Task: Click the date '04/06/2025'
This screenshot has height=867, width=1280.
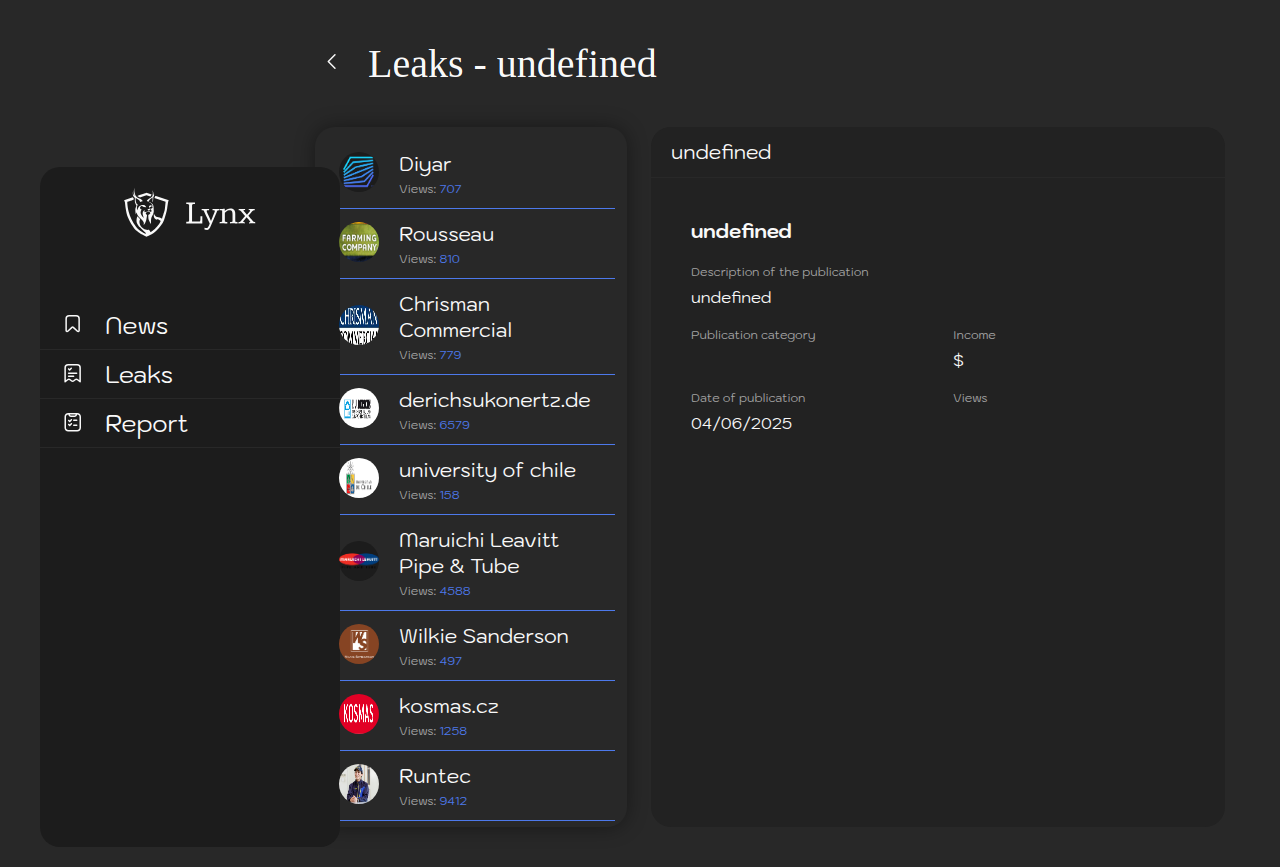Action: pyautogui.click(x=741, y=423)
